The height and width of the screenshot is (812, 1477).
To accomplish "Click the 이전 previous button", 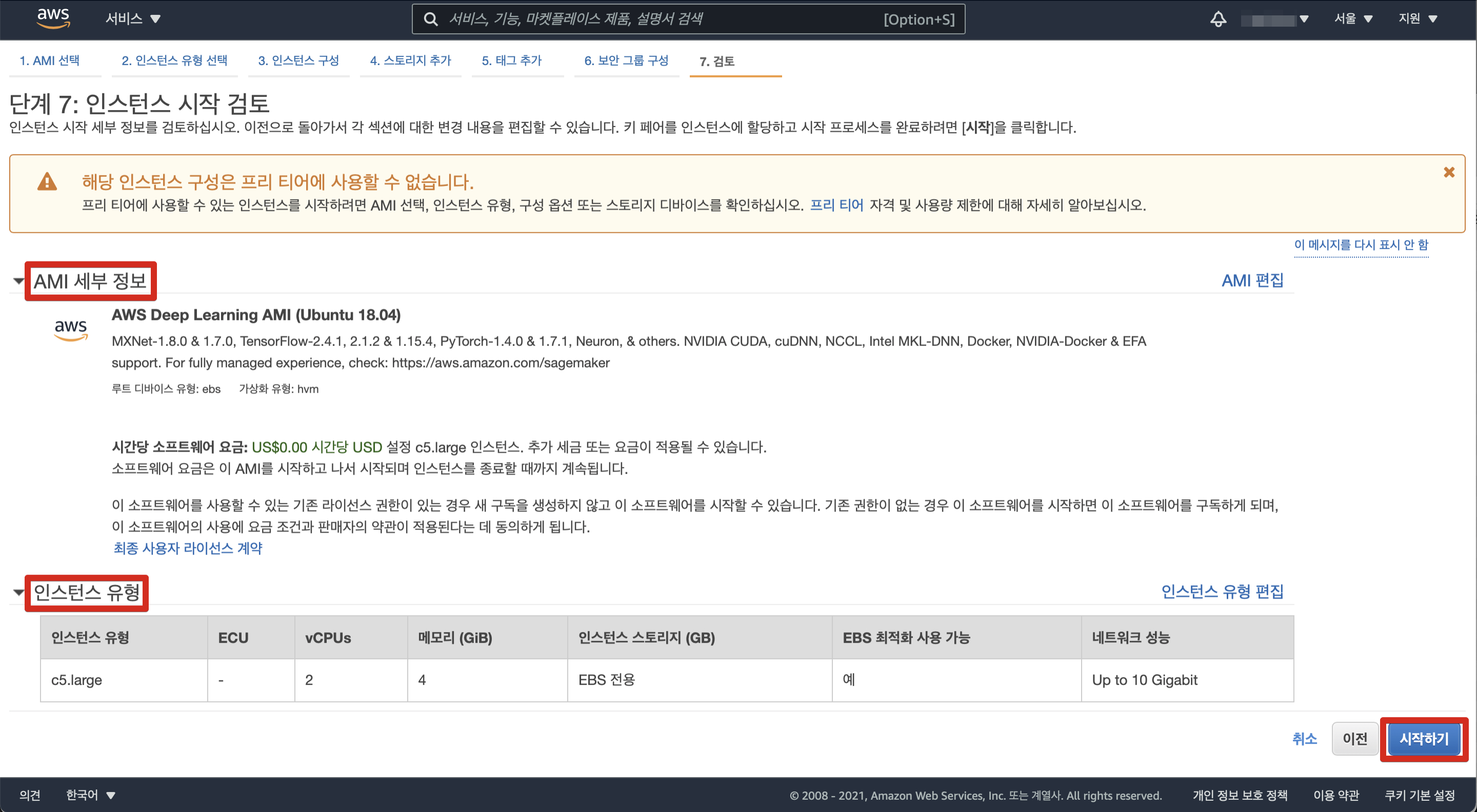I will 1354,739.
